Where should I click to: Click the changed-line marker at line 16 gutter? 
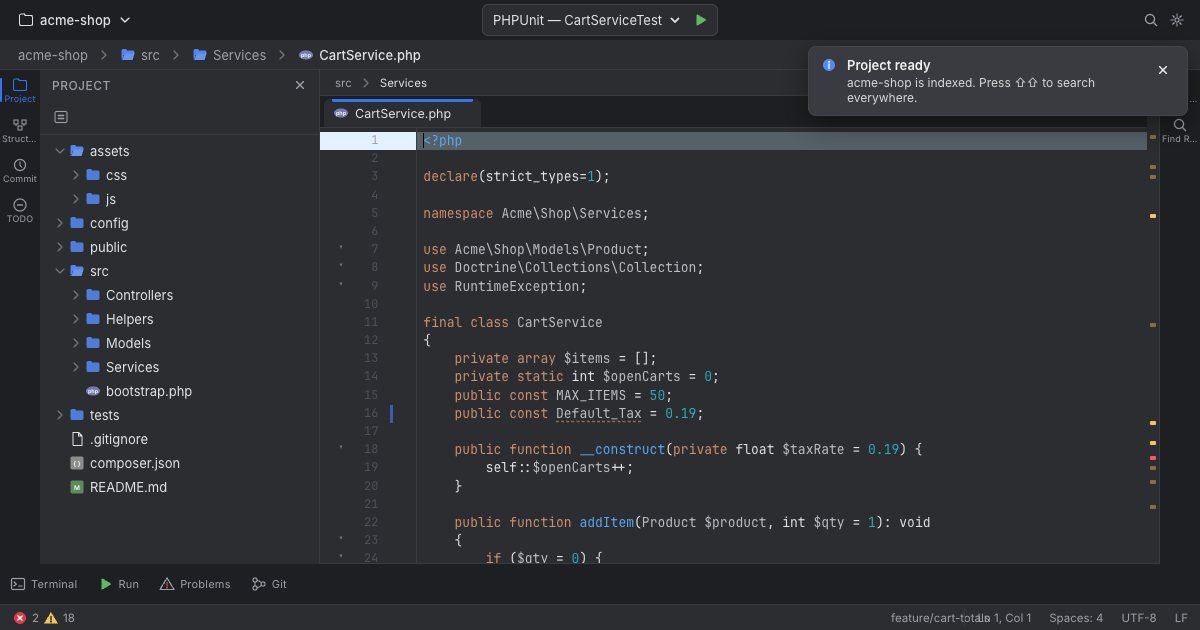[391, 413]
